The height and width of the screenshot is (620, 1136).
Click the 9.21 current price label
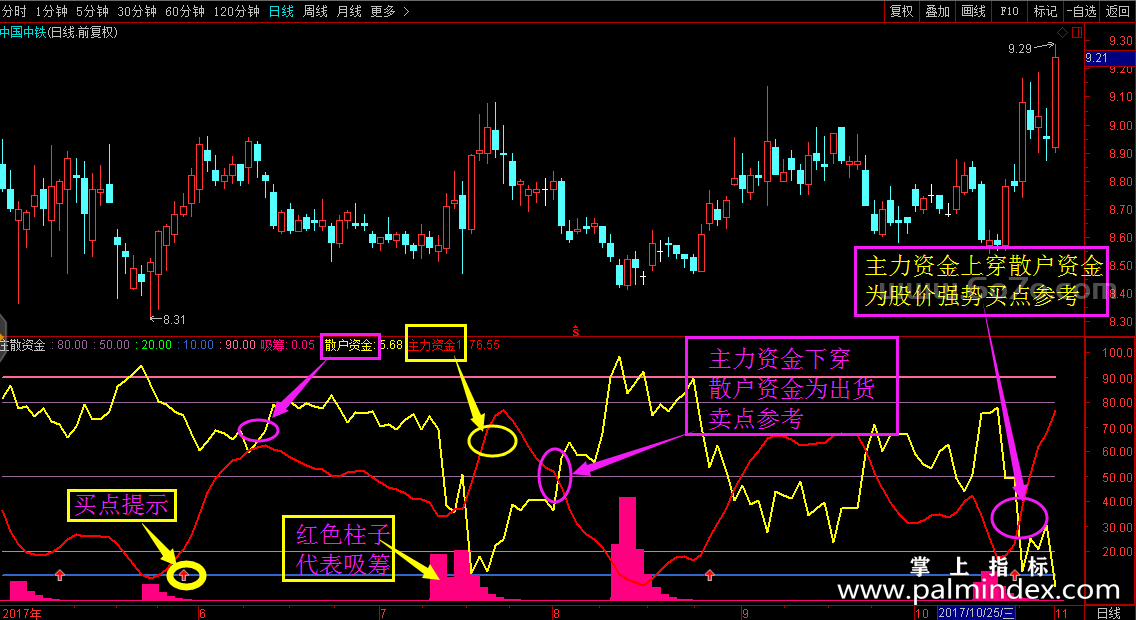1098,58
